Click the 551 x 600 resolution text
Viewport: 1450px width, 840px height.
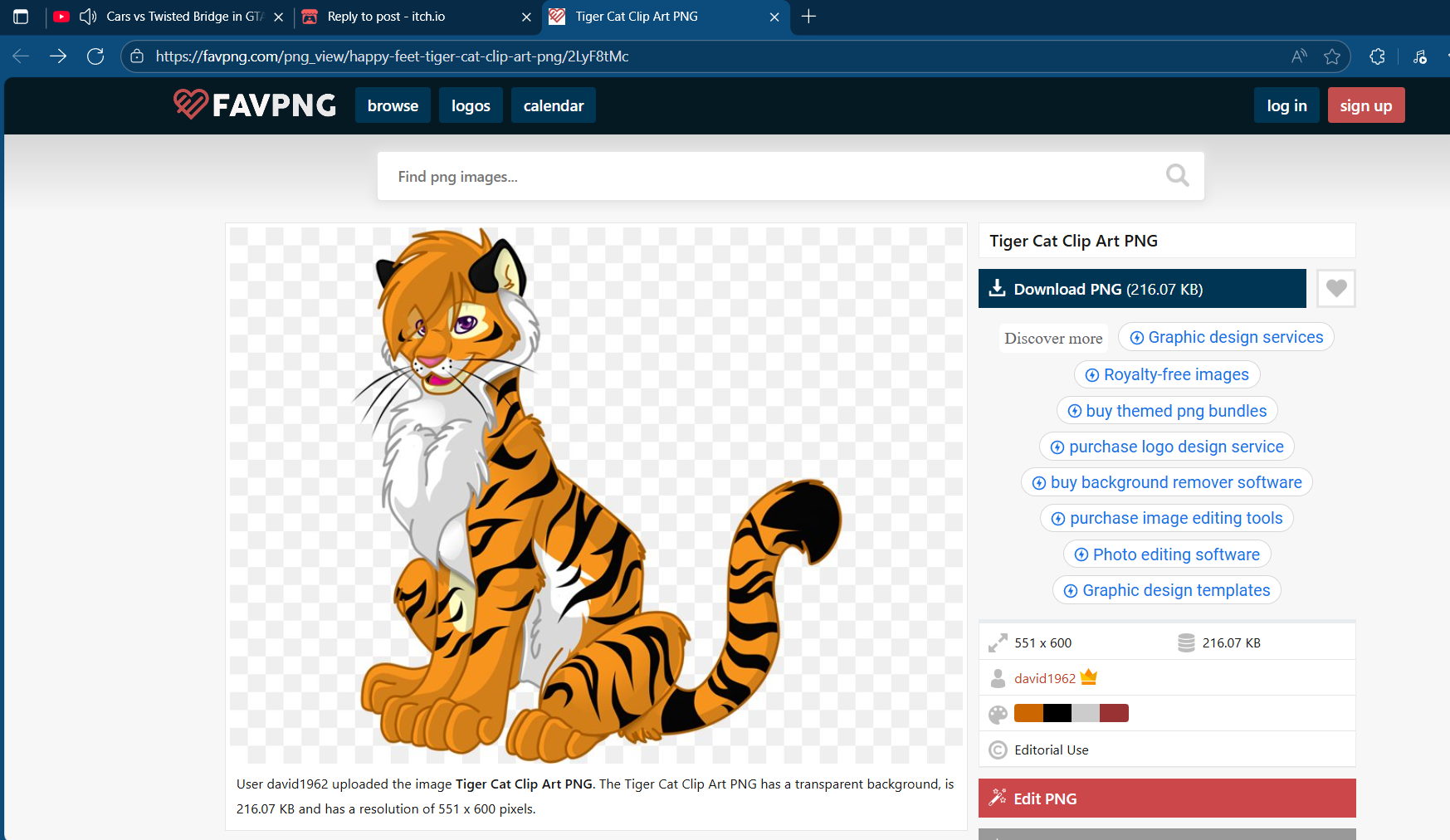[1042, 642]
